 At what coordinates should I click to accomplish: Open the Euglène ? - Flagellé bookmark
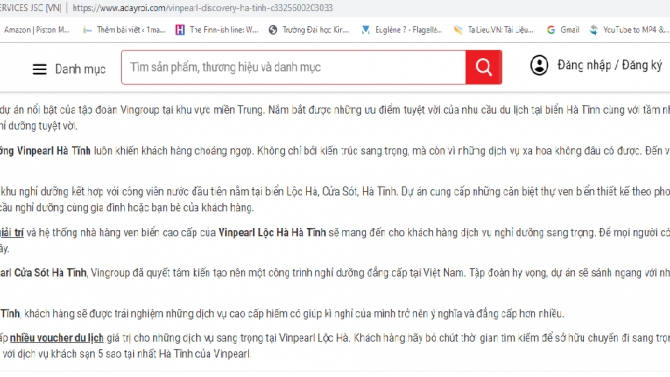(x=401, y=30)
